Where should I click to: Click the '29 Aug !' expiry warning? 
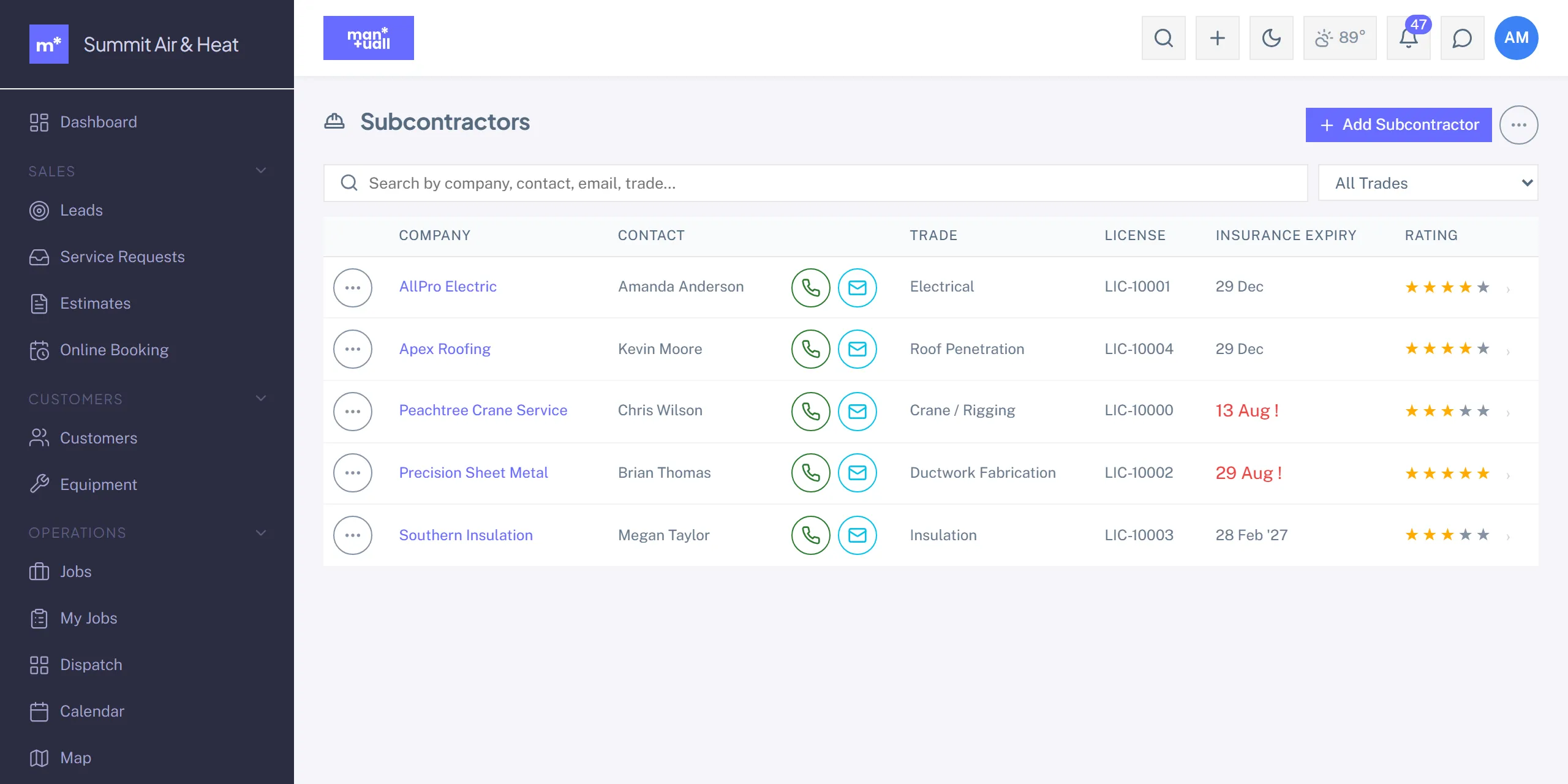click(x=1249, y=473)
